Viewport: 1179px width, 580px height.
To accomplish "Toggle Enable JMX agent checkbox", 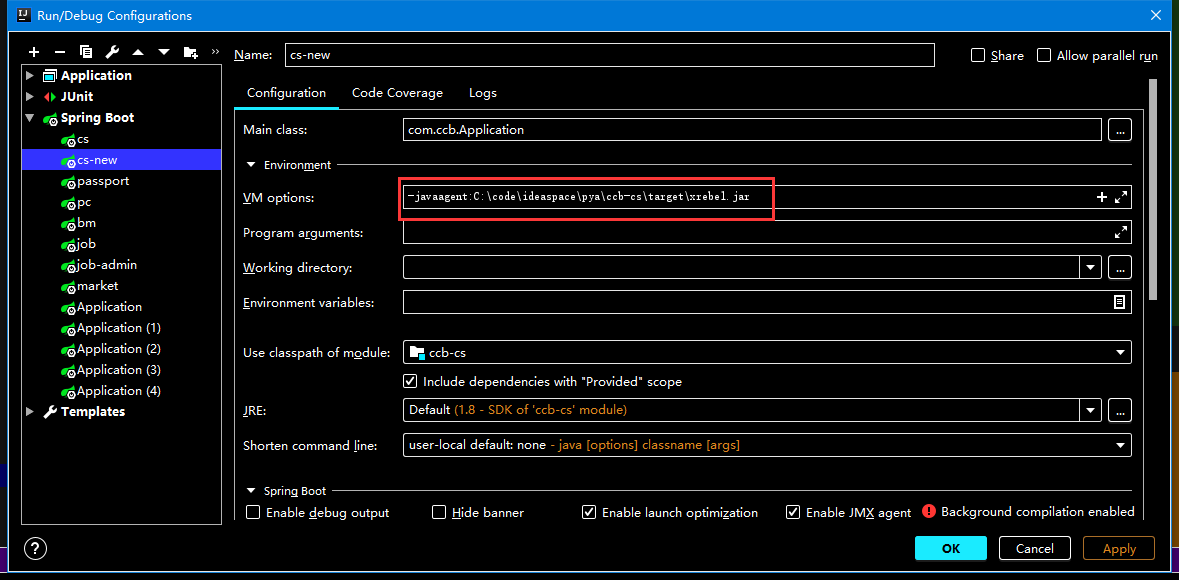I will pyautogui.click(x=793, y=512).
